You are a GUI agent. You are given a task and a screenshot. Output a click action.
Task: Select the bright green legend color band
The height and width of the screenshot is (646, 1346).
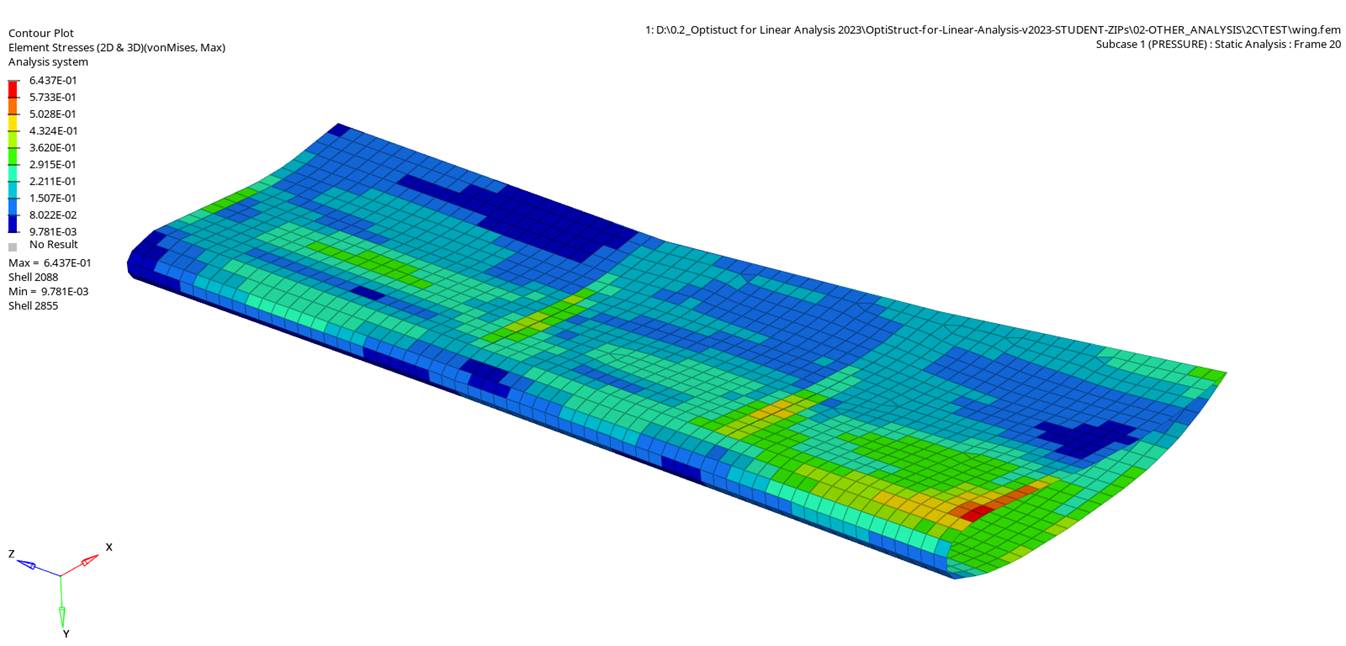click(x=13, y=156)
